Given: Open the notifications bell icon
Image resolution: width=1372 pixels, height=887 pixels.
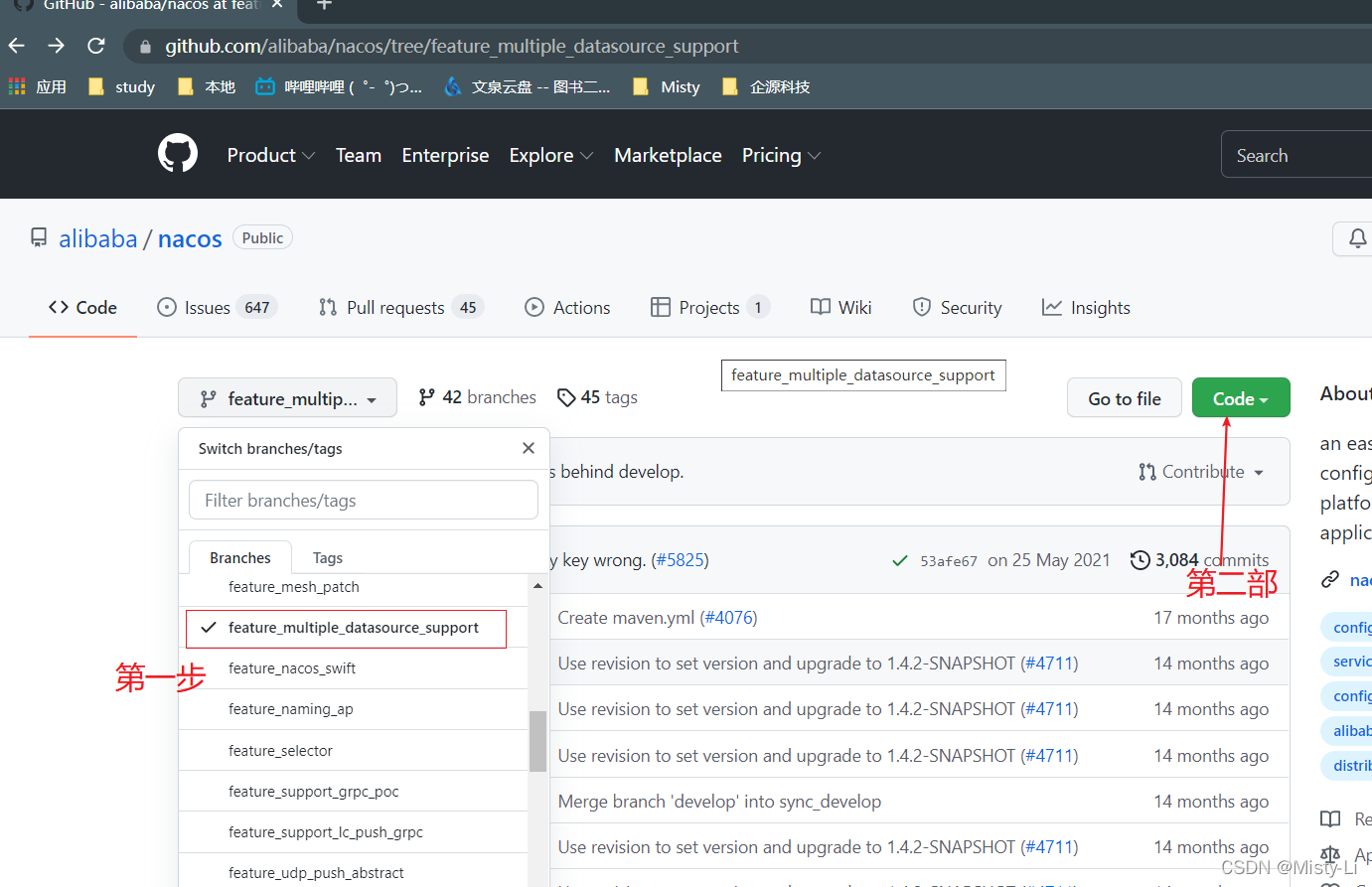Looking at the screenshot, I should coord(1357,238).
